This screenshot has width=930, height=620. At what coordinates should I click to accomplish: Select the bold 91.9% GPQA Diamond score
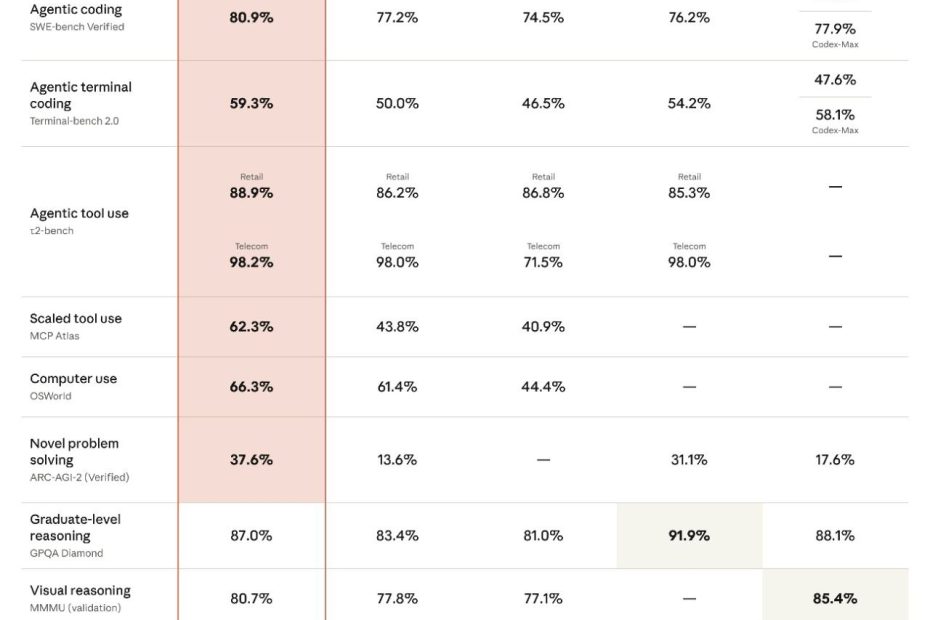[x=689, y=535]
